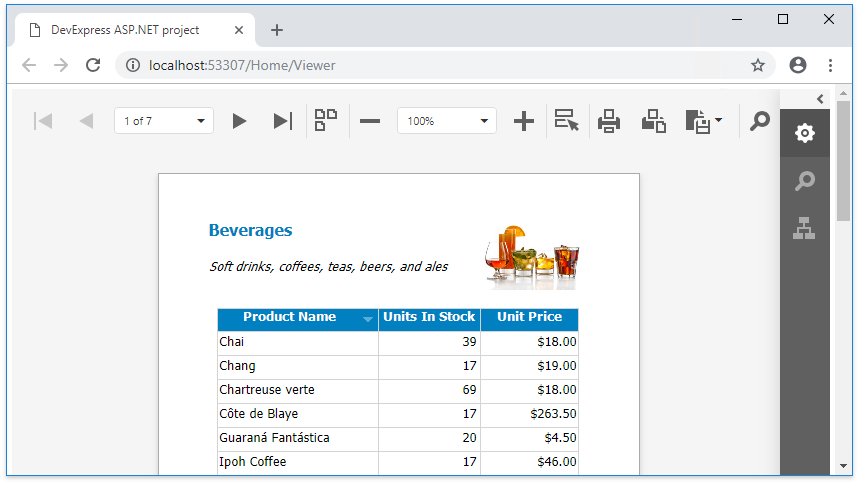
Task: Open the Search tab in right panel
Action: (805, 181)
